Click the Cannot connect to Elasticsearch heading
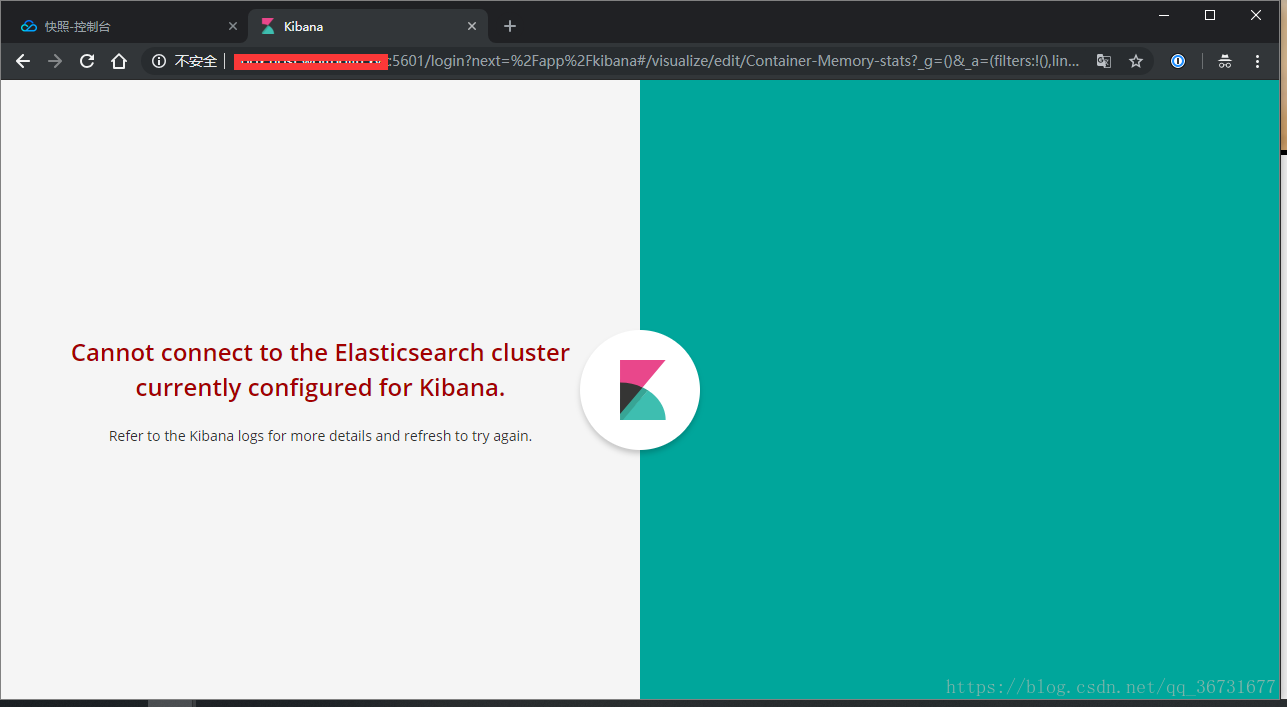Image resolution: width=1287 pixels, height=707 pixels. point(320,370)
